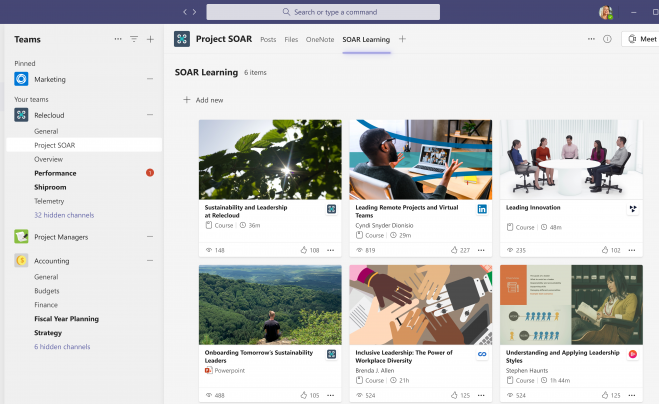The height and width of the screenshot is (404, 659).
Task: Open channel header more options ellipsis
Action: coord(591,39)
